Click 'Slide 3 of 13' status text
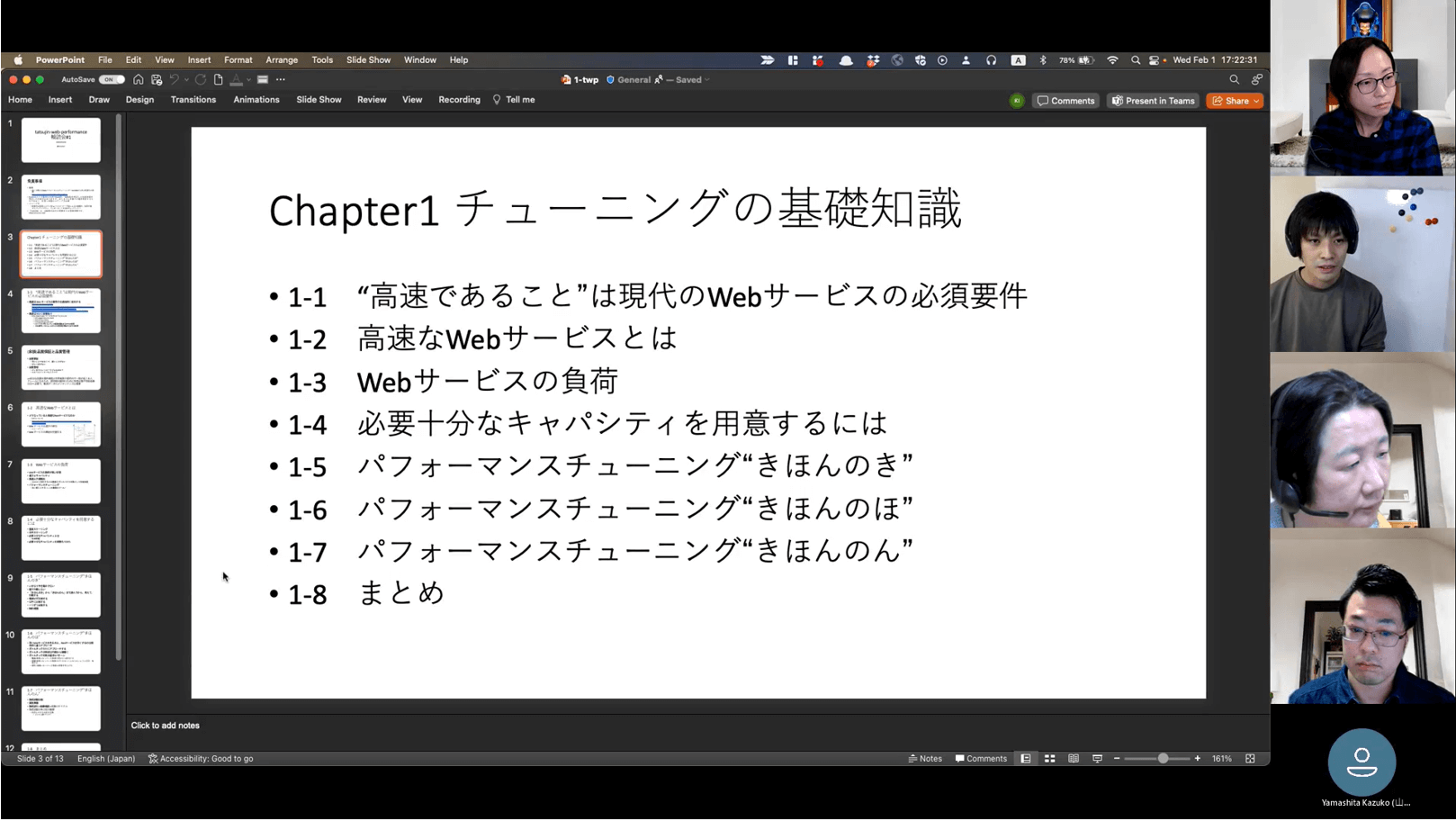Image resolution: width=1456 pixels, height=821 pixels. click(x=40, y=759)
